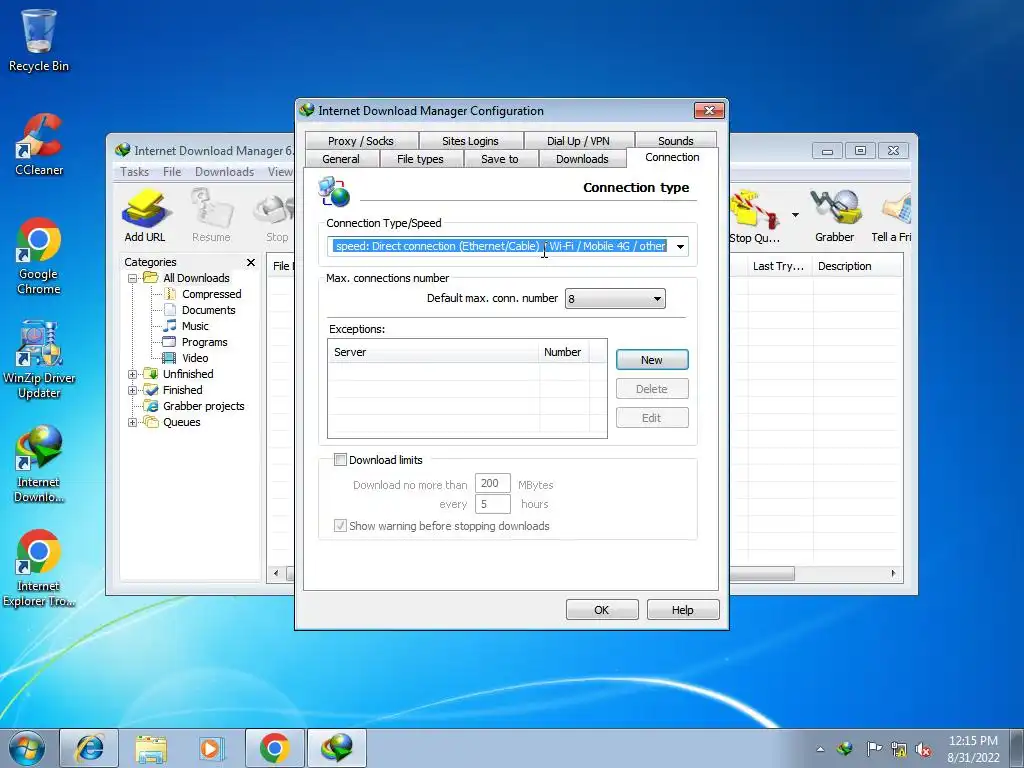Screen dimensions: 1024x768
Task: Click the Internet Explorer taskbar icon
Action: tap(89, 748)
